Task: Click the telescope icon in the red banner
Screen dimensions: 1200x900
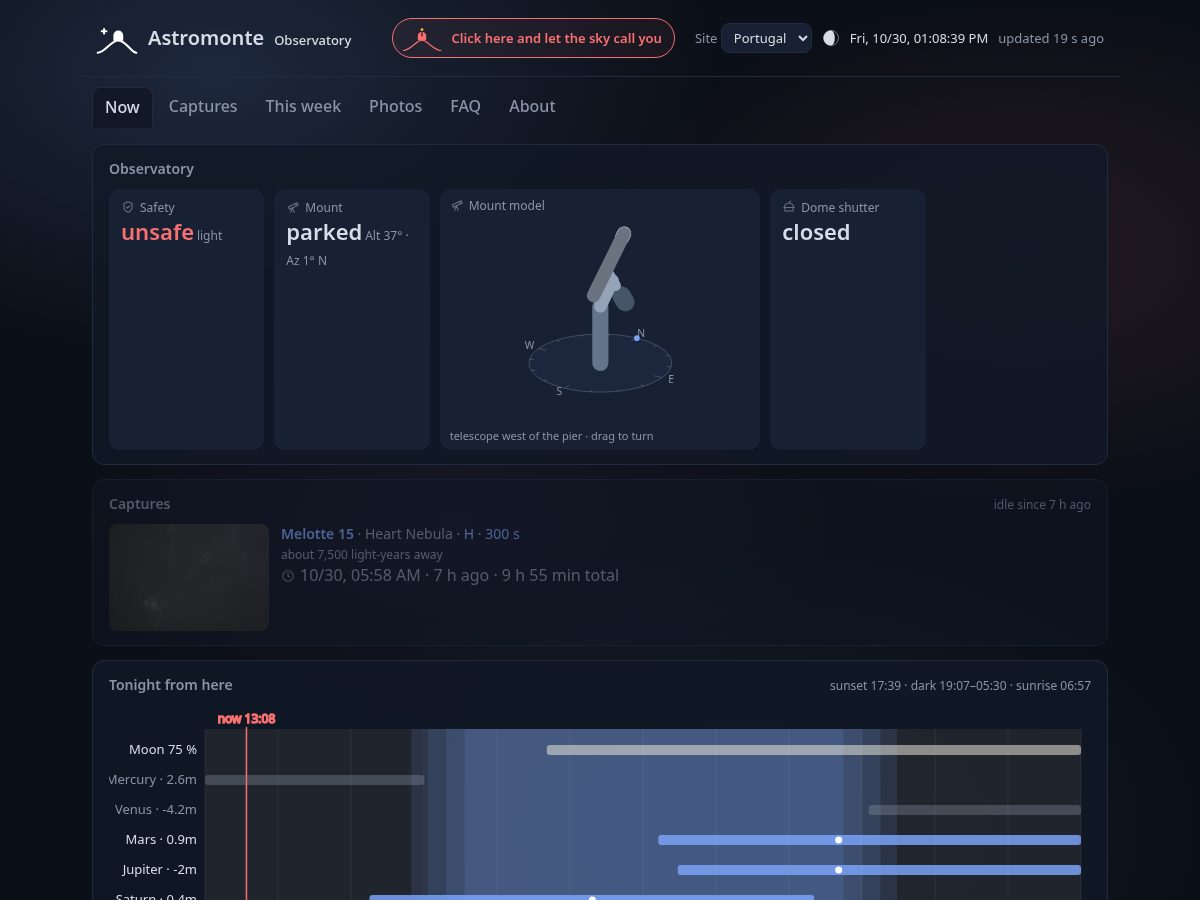Action: [422, 38]
